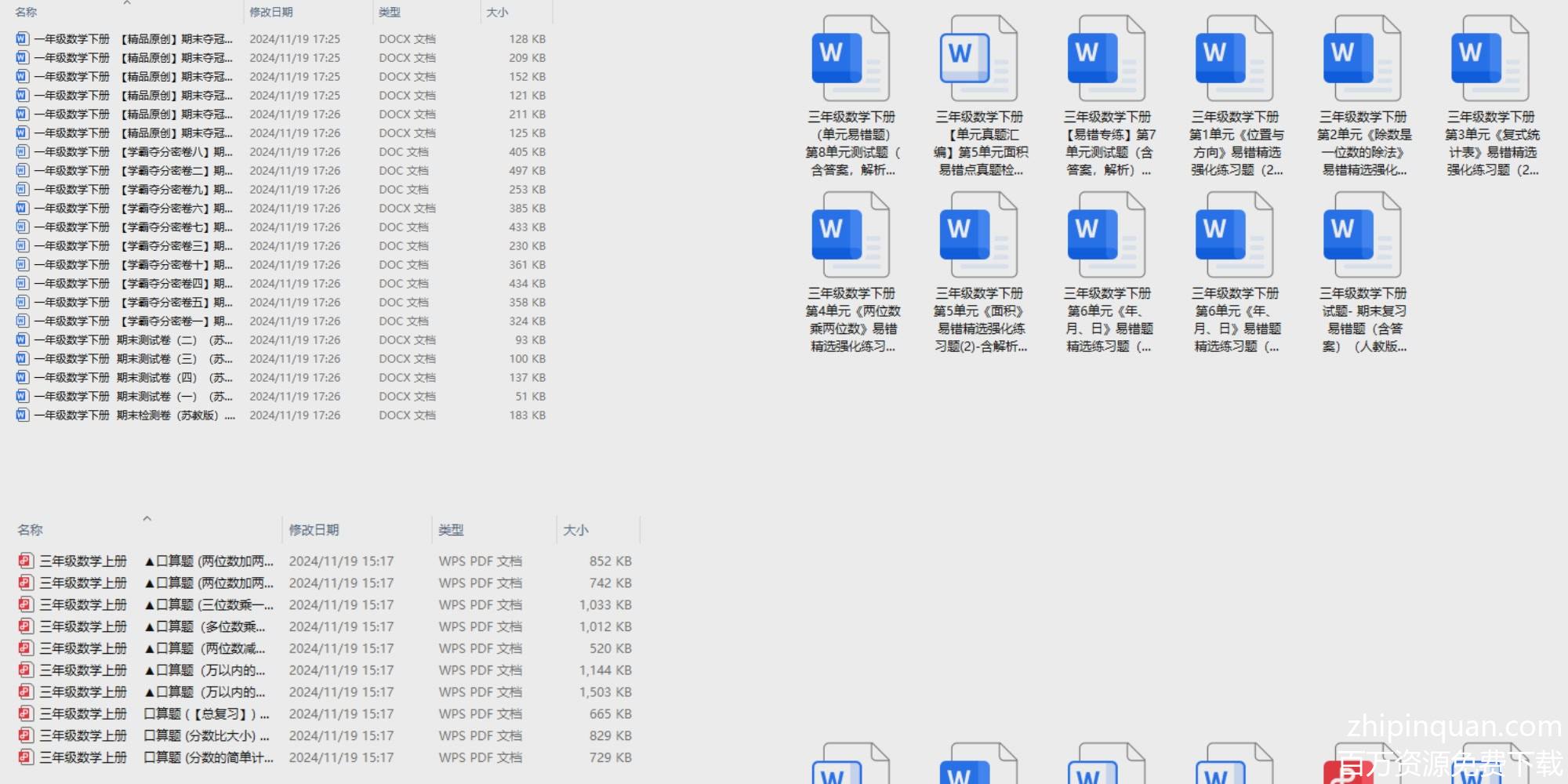Open the 【易错专练】第7单元测试题 Word icon

pos(1106,59)
